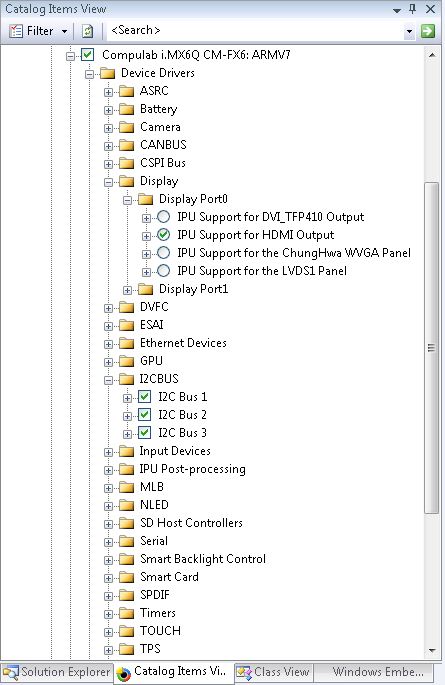445x685 pixels.
Task: Switch to the Class View tab
Action: point(274,672)
